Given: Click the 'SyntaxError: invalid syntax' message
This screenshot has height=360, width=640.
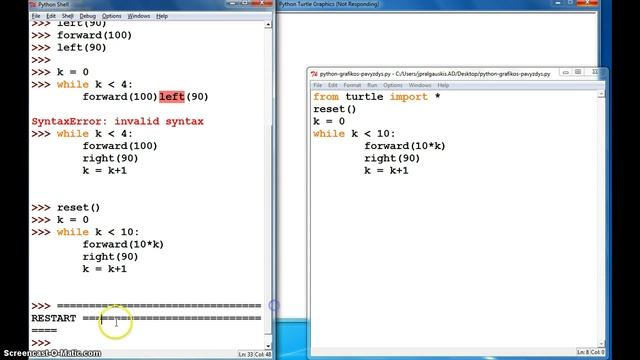Looking at the screenshot, I should [x=118, y=121].
